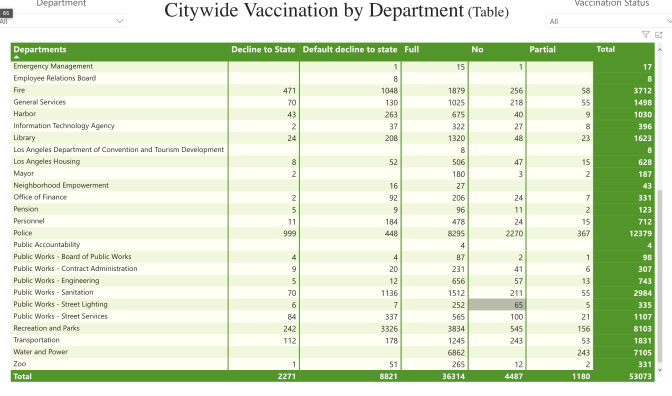Screen dimensions: 672x396
Task: Sort by the Decline to State column header
Action: point(263,49)
